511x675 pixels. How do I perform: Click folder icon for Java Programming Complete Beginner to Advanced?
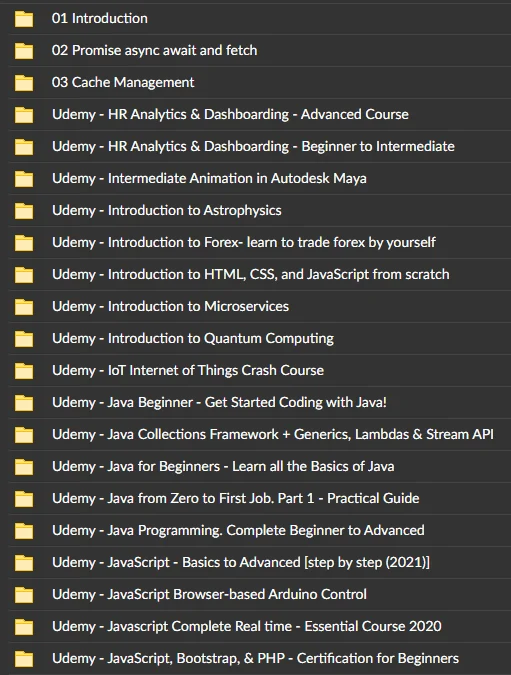pyautogui.click(x=24, y=531)
